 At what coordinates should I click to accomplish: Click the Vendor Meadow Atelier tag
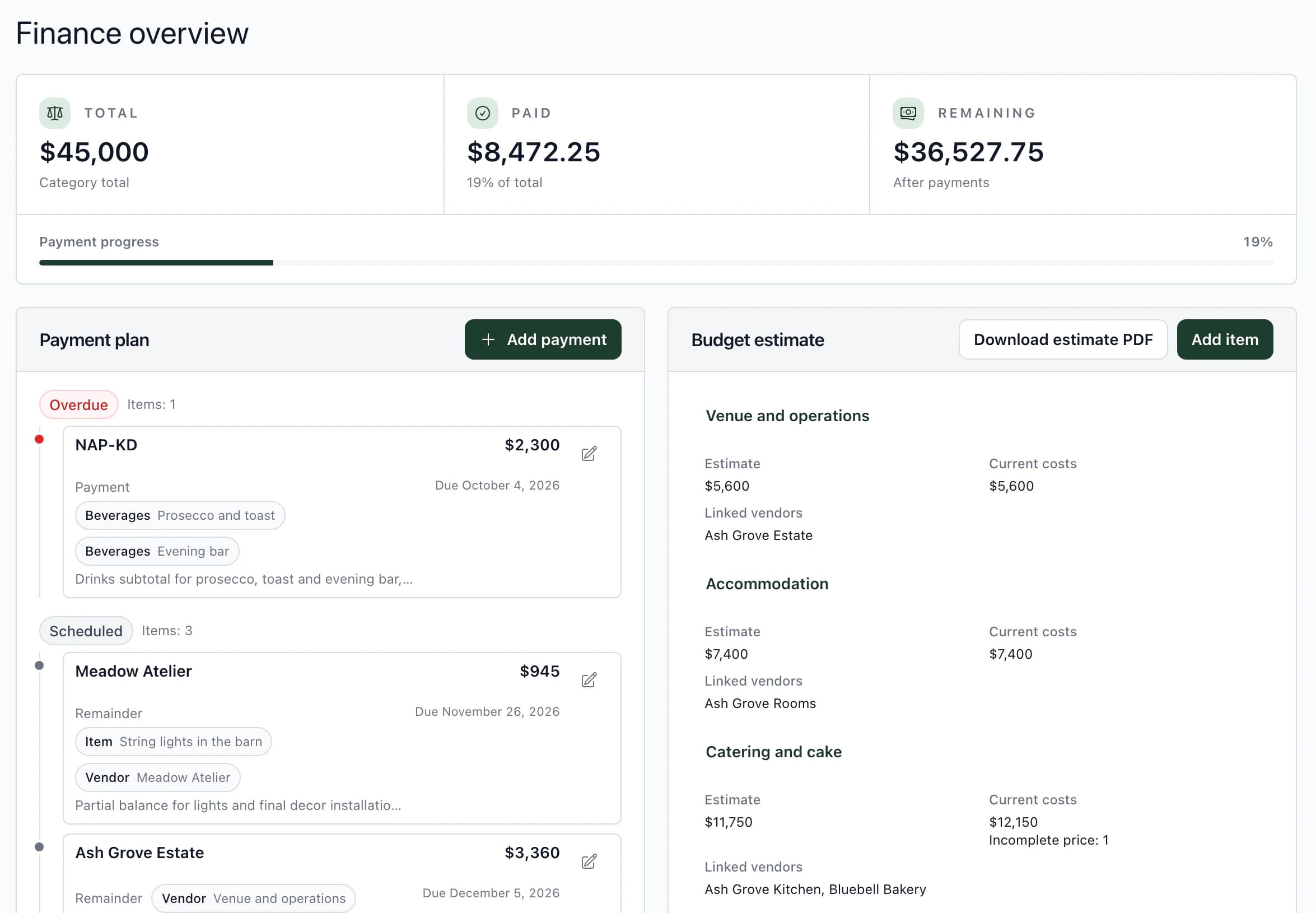tap(158, 777)
